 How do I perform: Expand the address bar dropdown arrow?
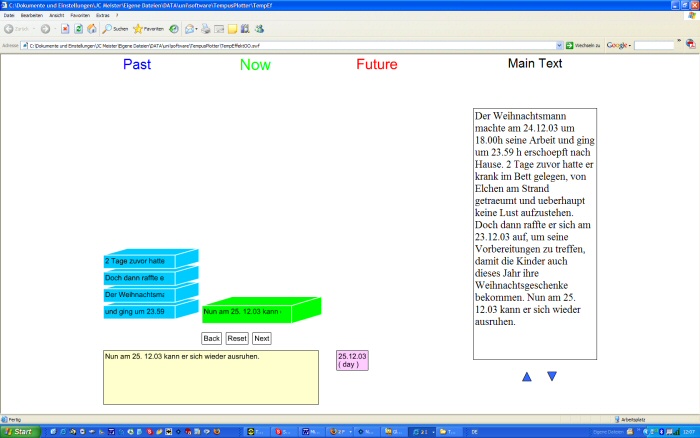click(x=558, y=46)
